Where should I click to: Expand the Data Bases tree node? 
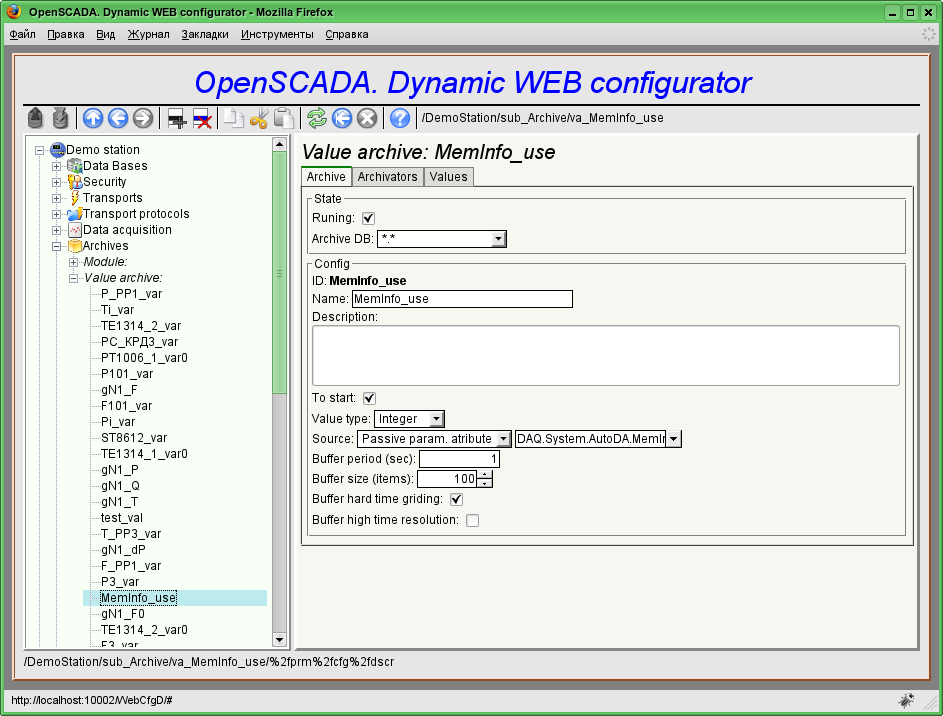(x=57, y=166)
